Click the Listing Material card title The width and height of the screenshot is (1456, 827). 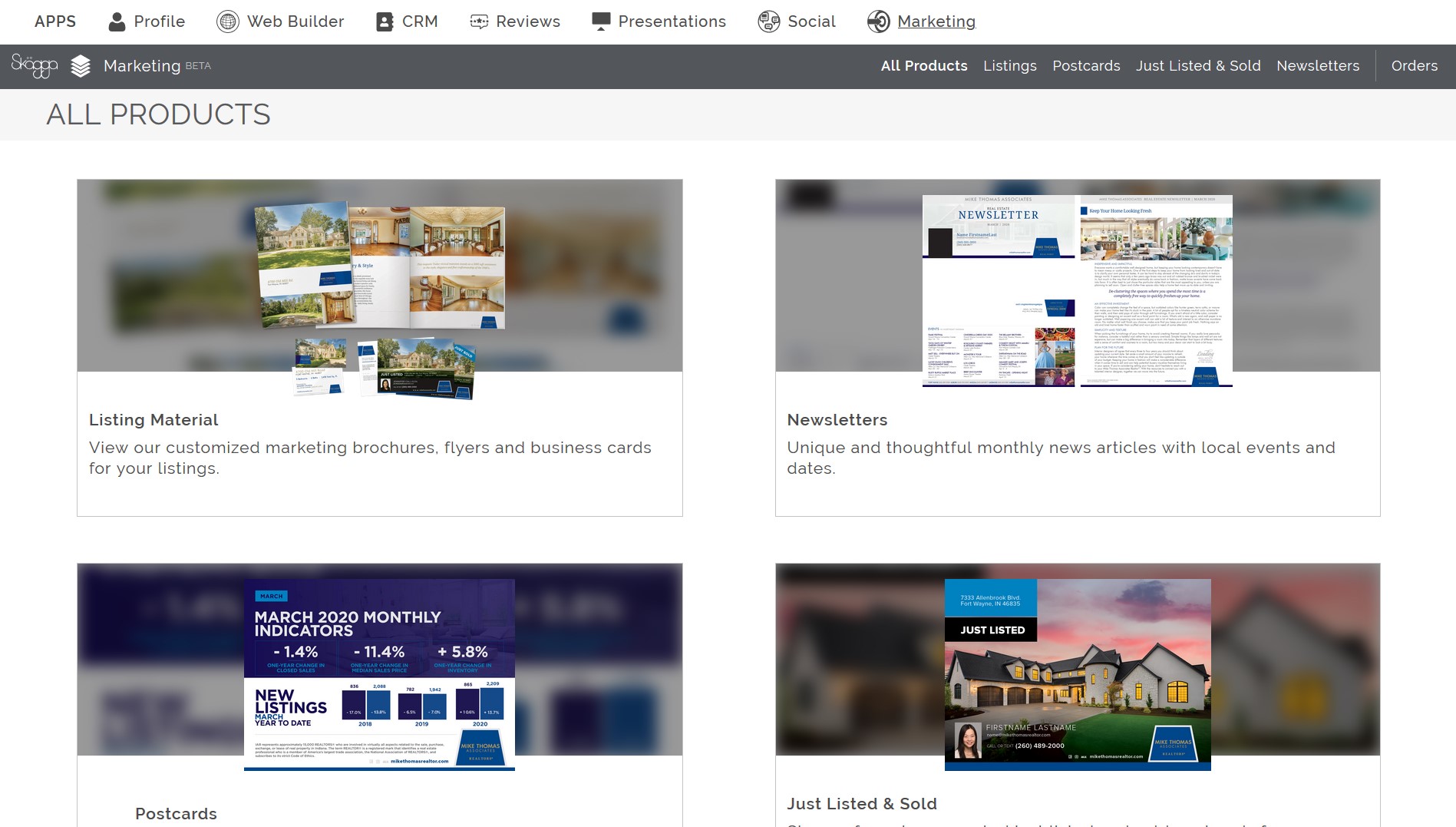point(154,420)
